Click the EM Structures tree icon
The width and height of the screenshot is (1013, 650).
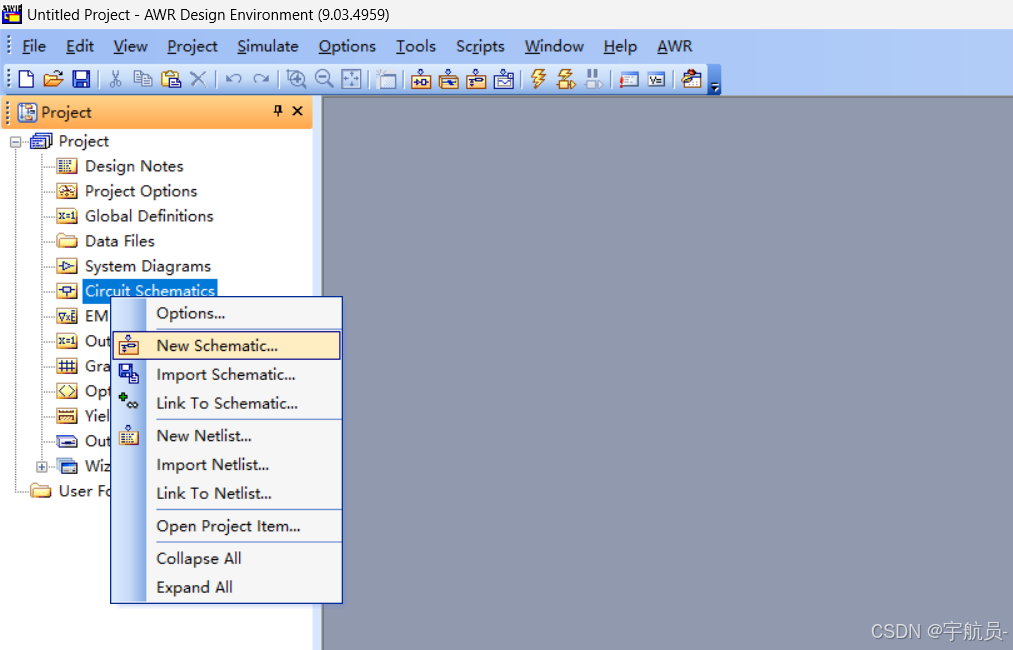pos(67,316)
